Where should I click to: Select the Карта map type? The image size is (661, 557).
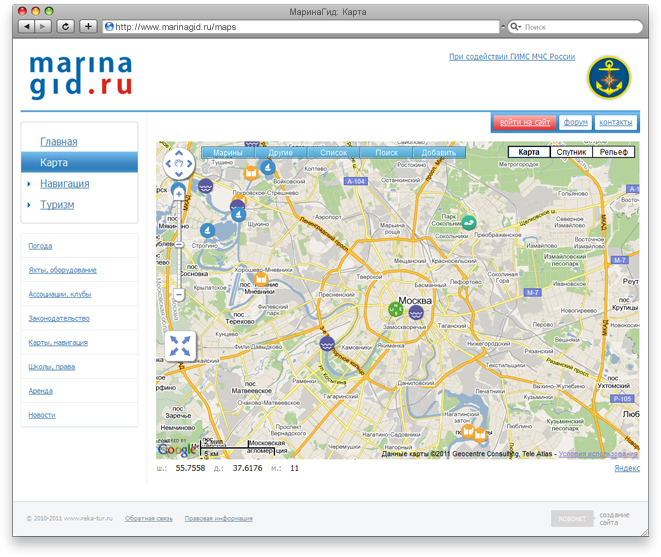(x=529, y=152)
